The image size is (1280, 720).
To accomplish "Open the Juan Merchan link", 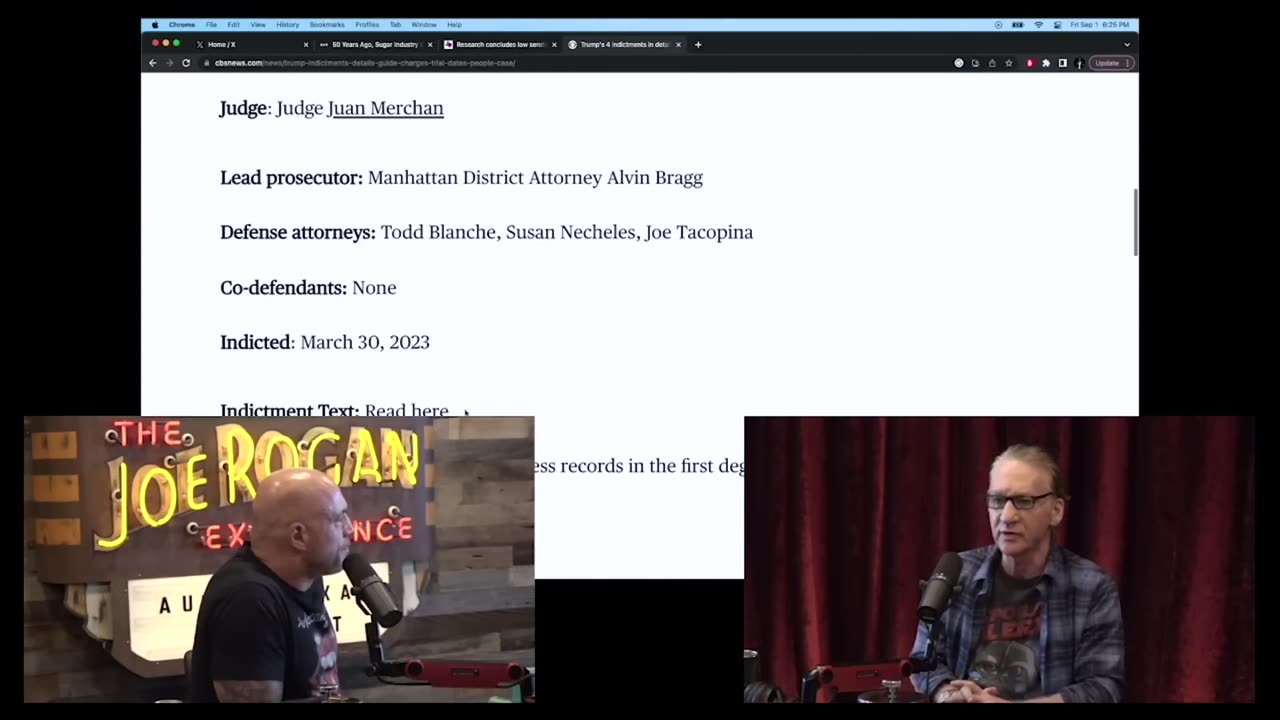I will [x=386, y=108].
